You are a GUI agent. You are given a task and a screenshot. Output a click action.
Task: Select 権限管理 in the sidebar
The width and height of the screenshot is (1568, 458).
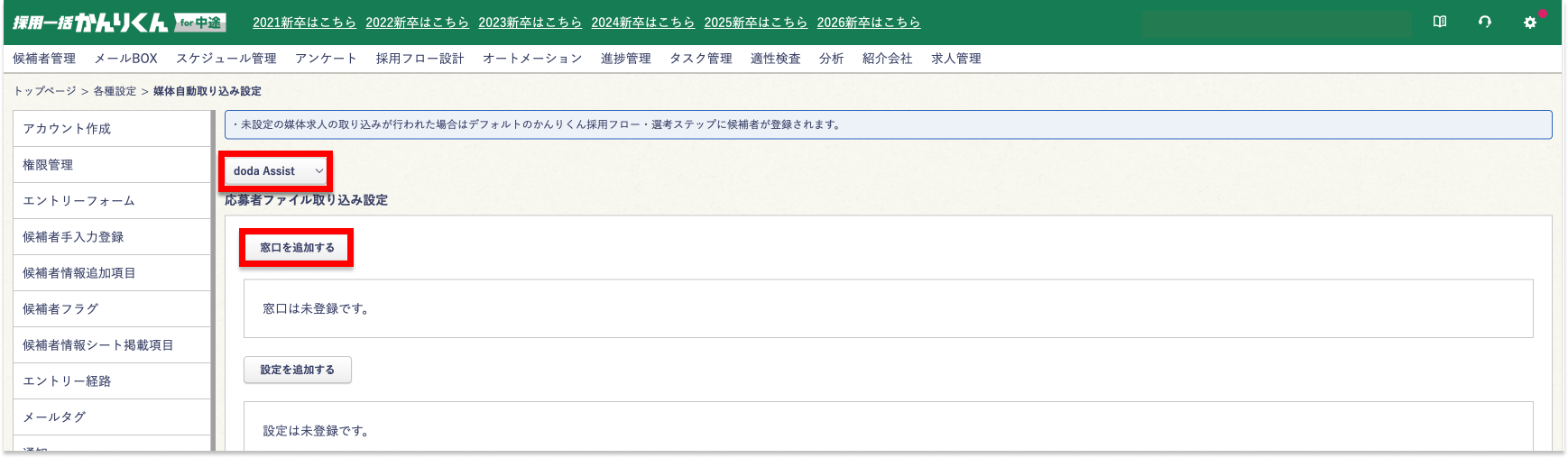(48, 165)
